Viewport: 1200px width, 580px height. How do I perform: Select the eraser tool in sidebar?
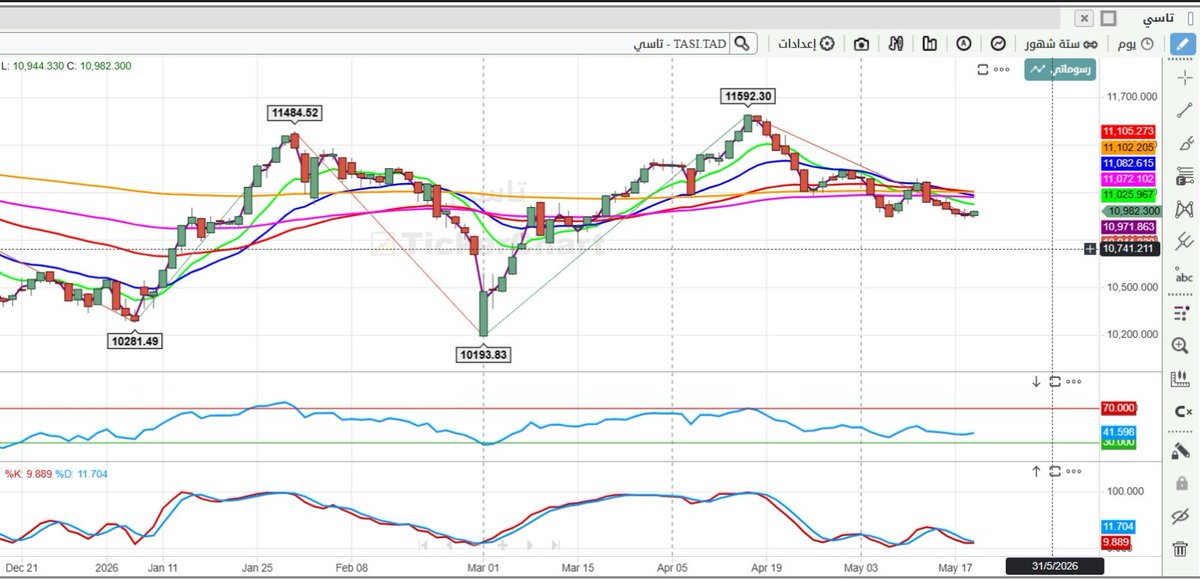[x=1180, y=449]
